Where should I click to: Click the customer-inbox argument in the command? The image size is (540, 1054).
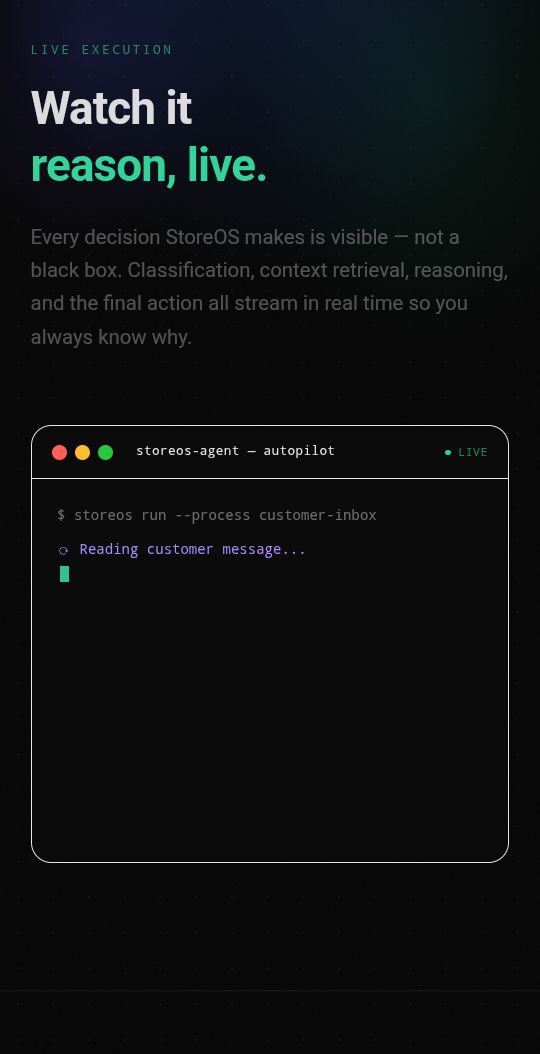coord(317,515)
